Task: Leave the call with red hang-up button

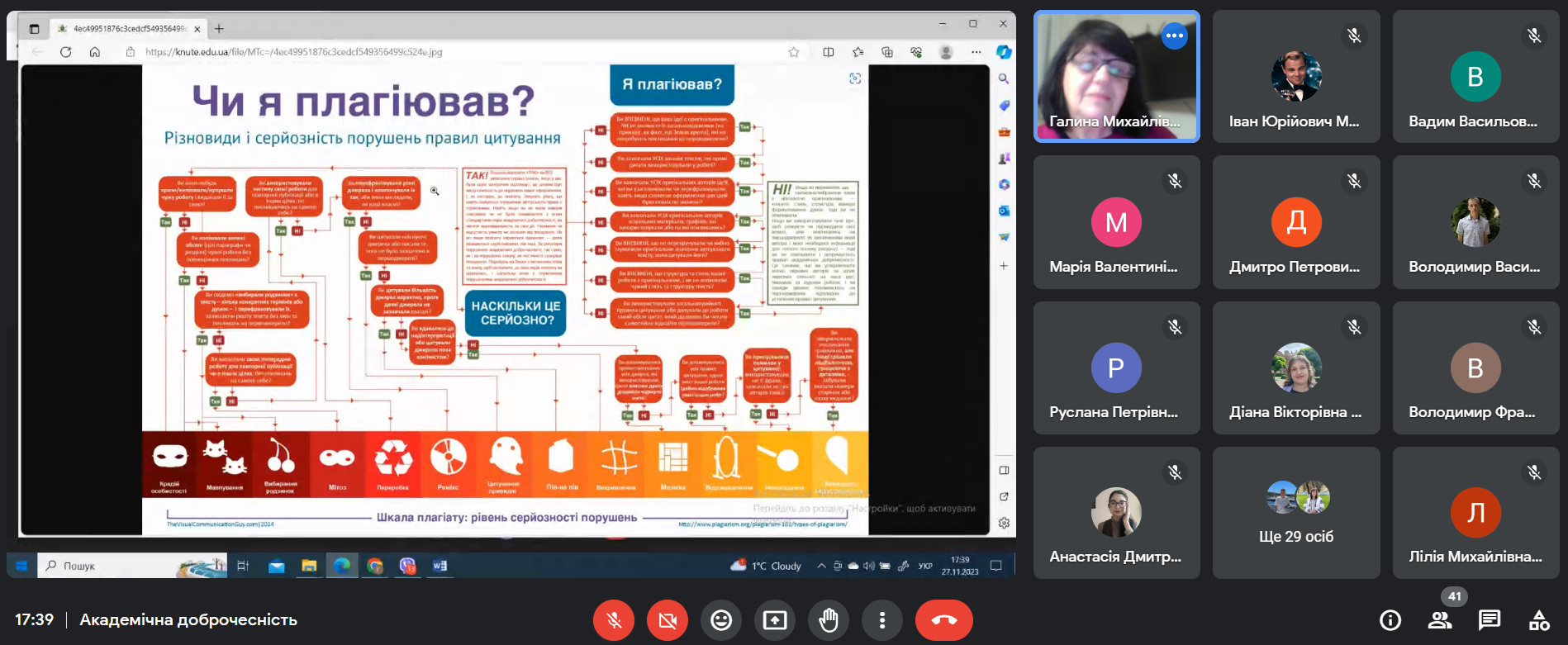Action: (944, 620)
